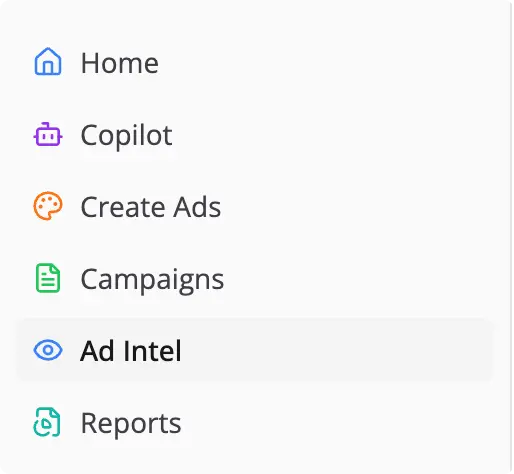Open the teal chart-file Reports icon
This screenshot has width=514, height=474.
point(47,422)
